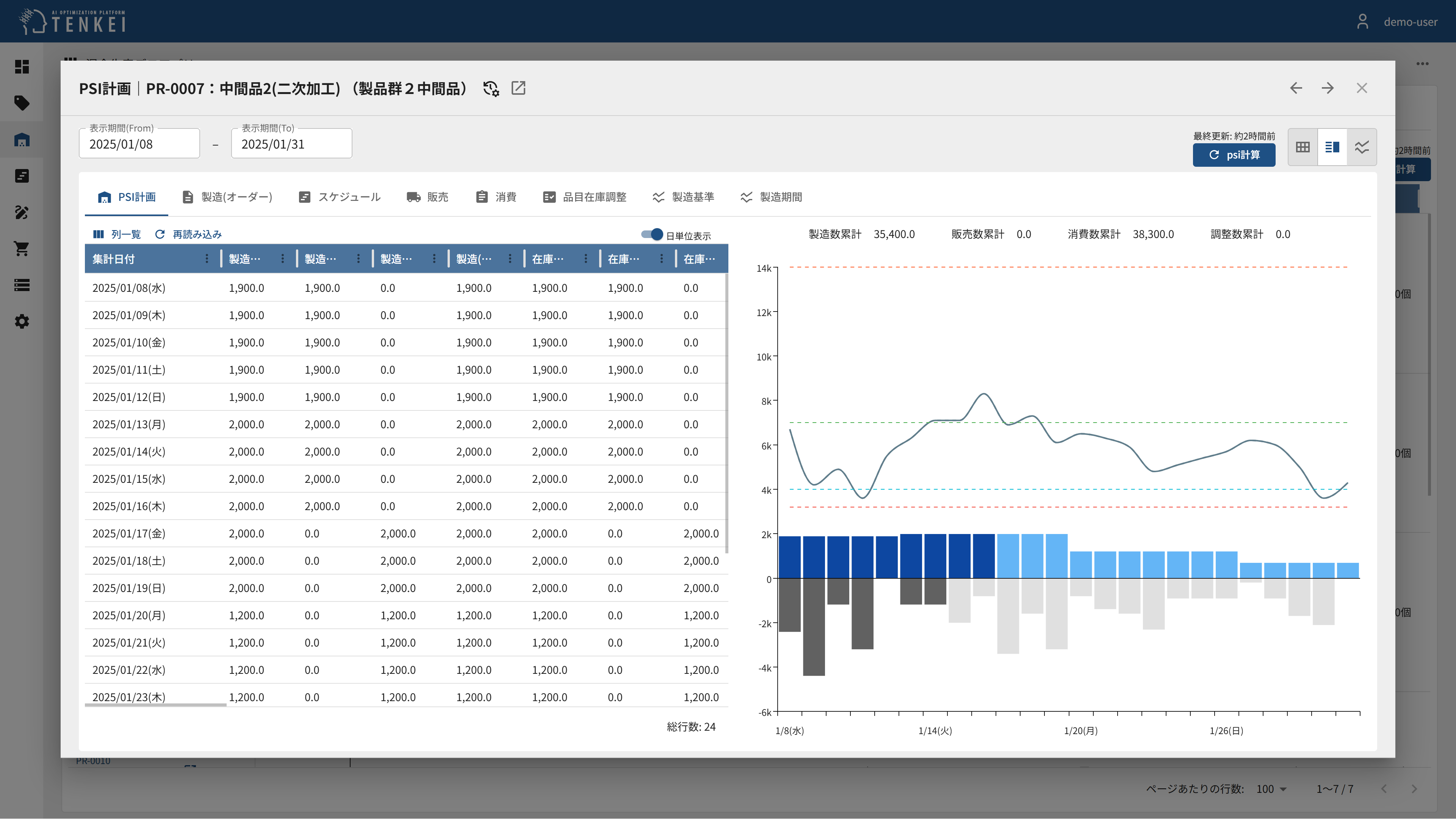Open the shopping cart sidebar icon
Image resolution: width=1456 pixels, height=819 pixels.
[x=22, y=249]
